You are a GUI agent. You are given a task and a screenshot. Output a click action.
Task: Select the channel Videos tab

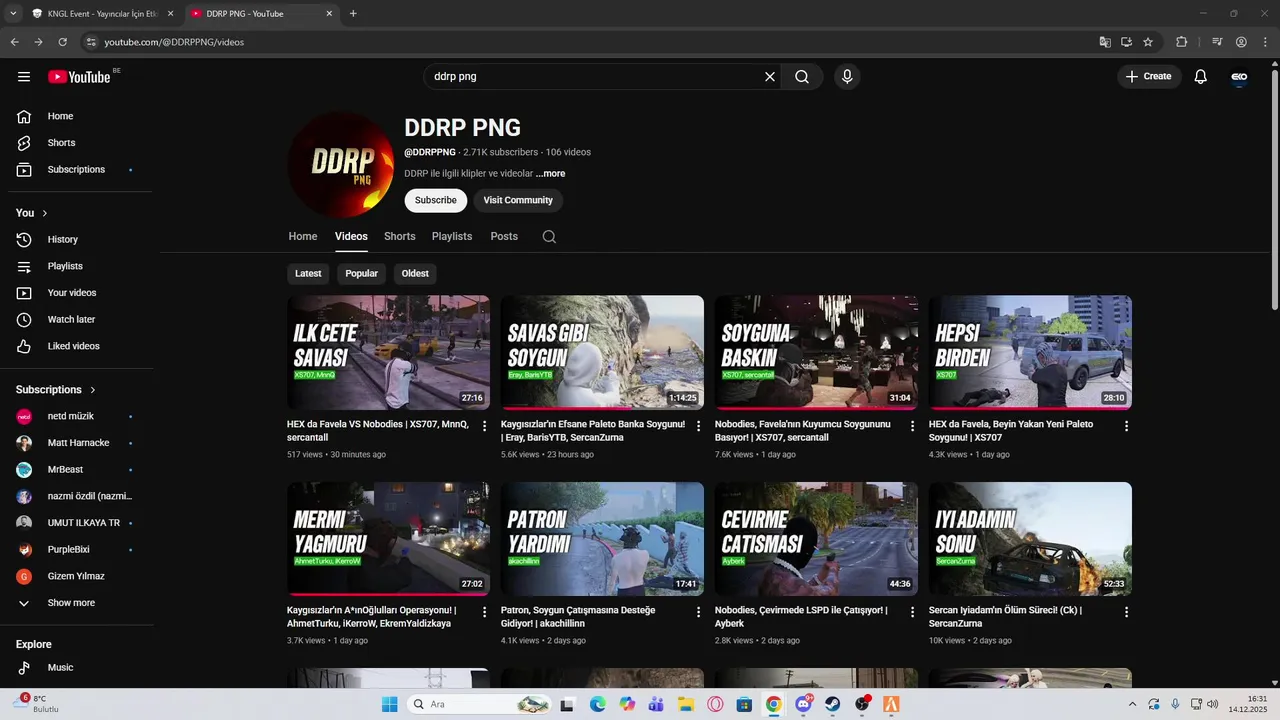tap(351, 237)
